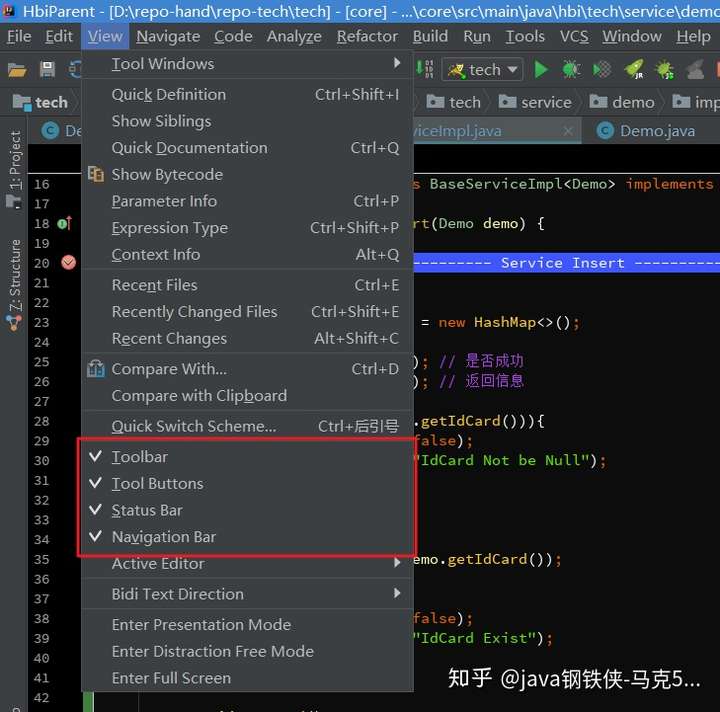Close the View menu

[105, 36]
